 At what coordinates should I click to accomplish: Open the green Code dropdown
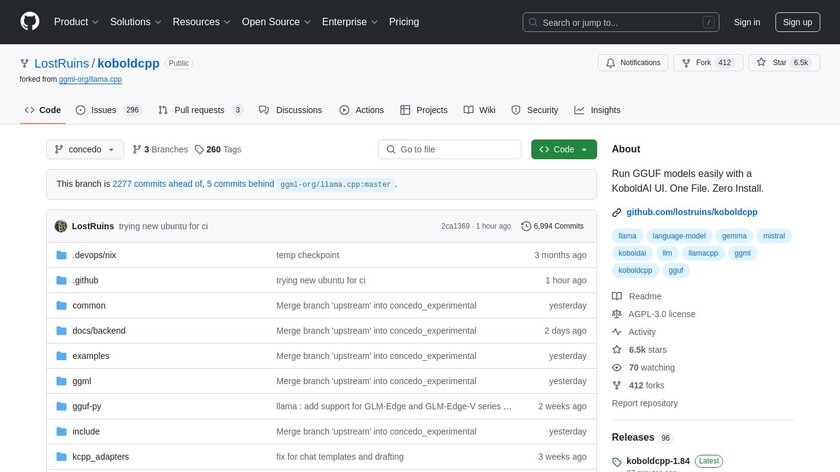564,149
